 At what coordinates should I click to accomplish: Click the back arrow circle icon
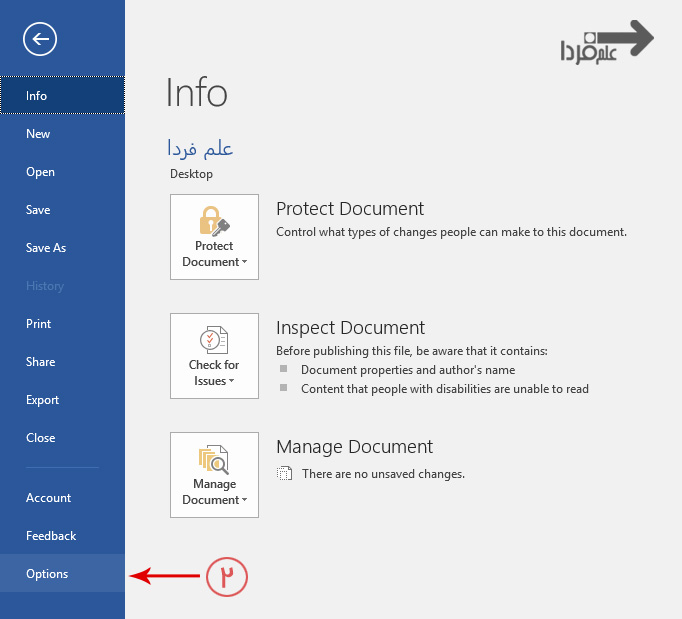40,39
